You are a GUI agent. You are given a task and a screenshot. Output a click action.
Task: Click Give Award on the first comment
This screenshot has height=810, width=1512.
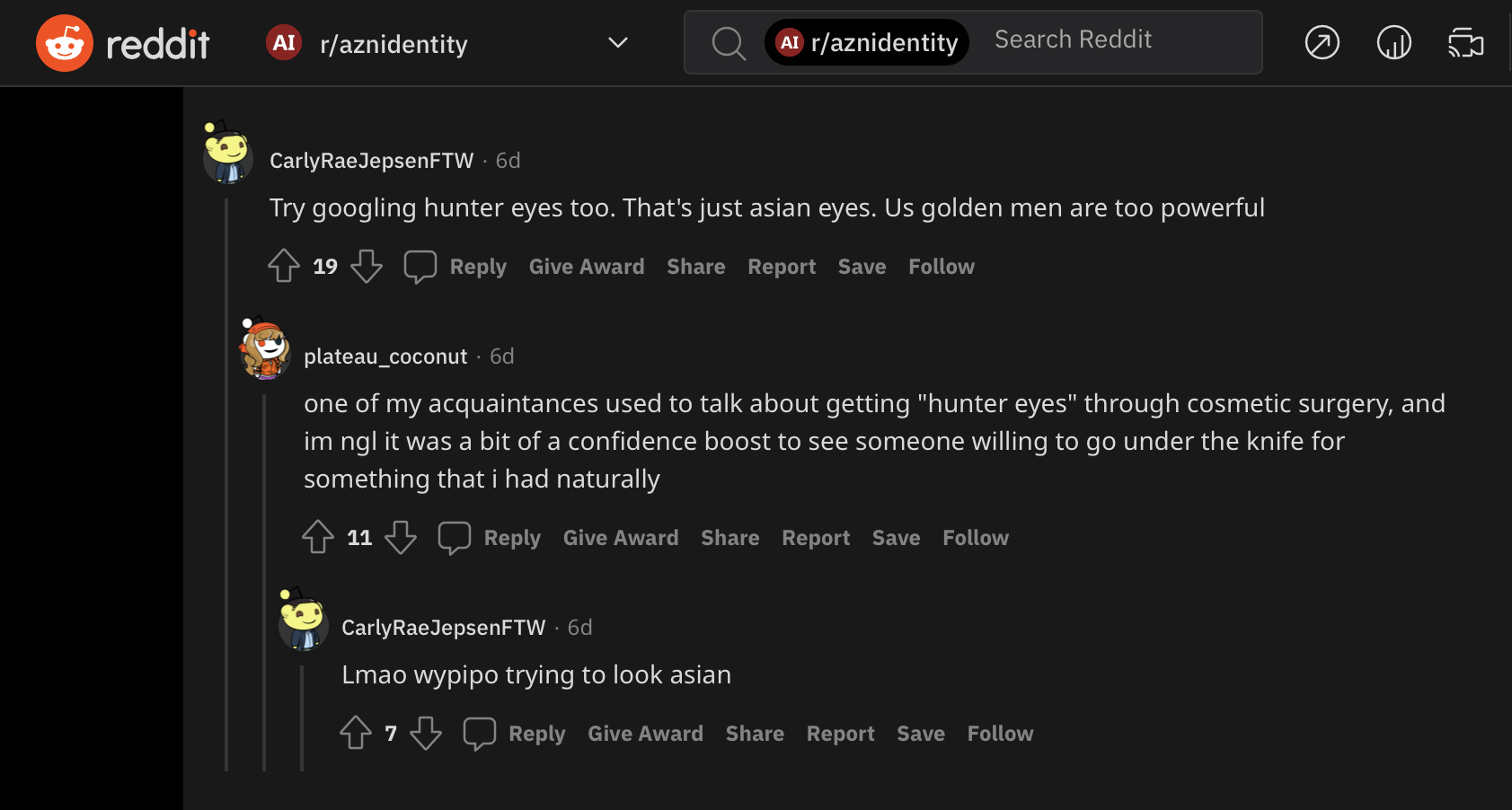pos(587,267)
